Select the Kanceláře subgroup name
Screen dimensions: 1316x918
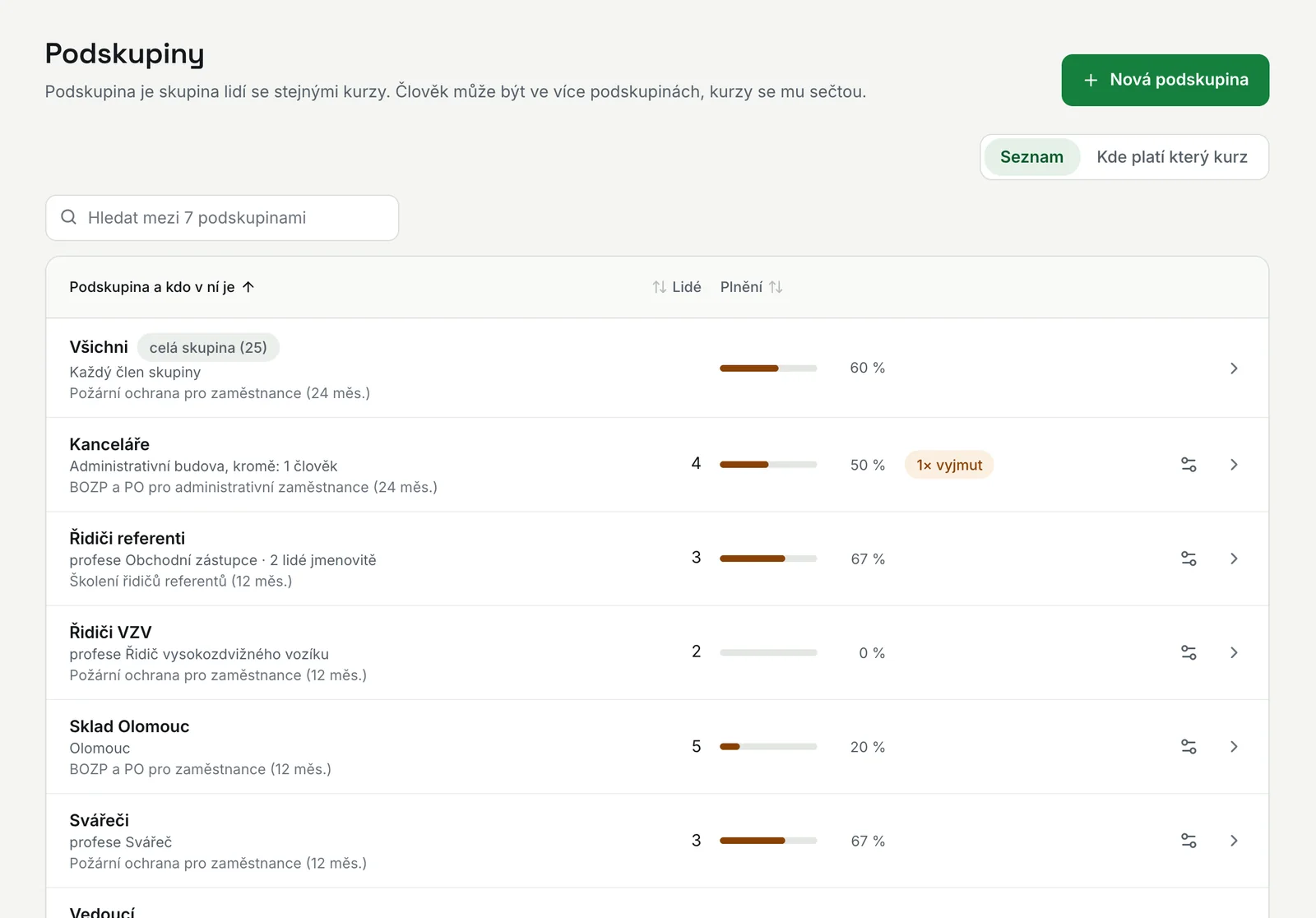[109, 444]
